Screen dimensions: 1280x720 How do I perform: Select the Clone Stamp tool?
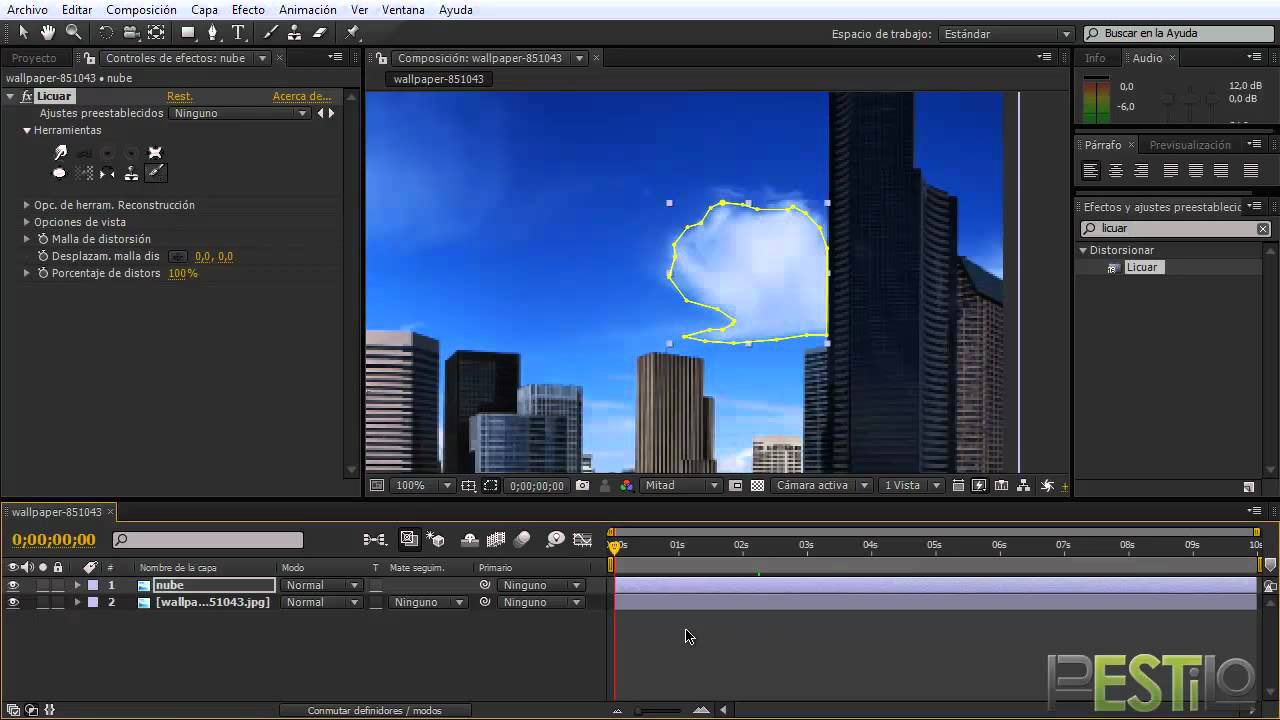[x=295, y=32]
